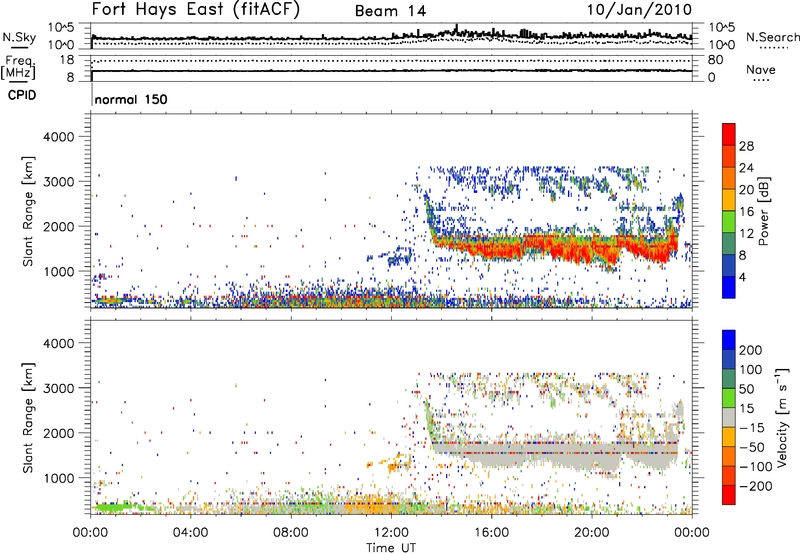Click the bright blue bottom segment of the Power colorbar

[729, 287]
